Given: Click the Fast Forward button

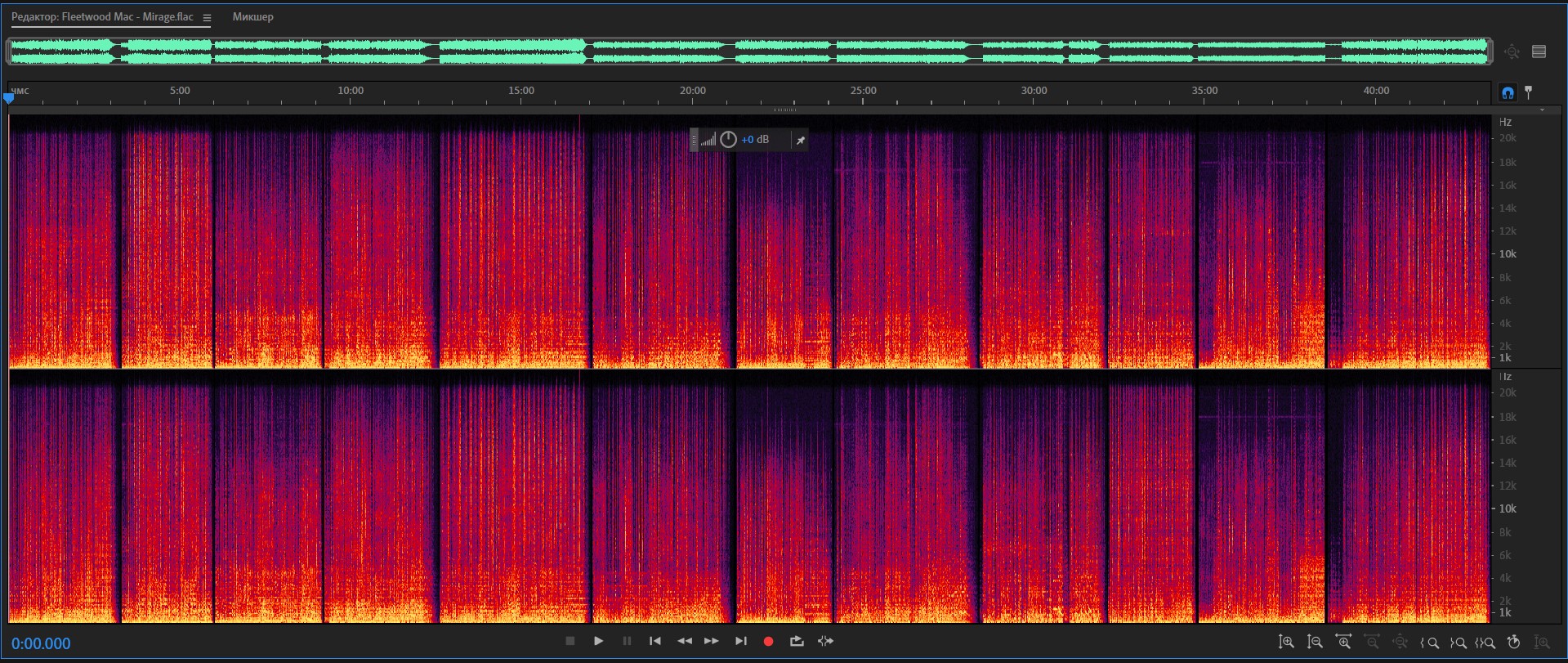Looking at the screenshot, I should coord(712,642).
